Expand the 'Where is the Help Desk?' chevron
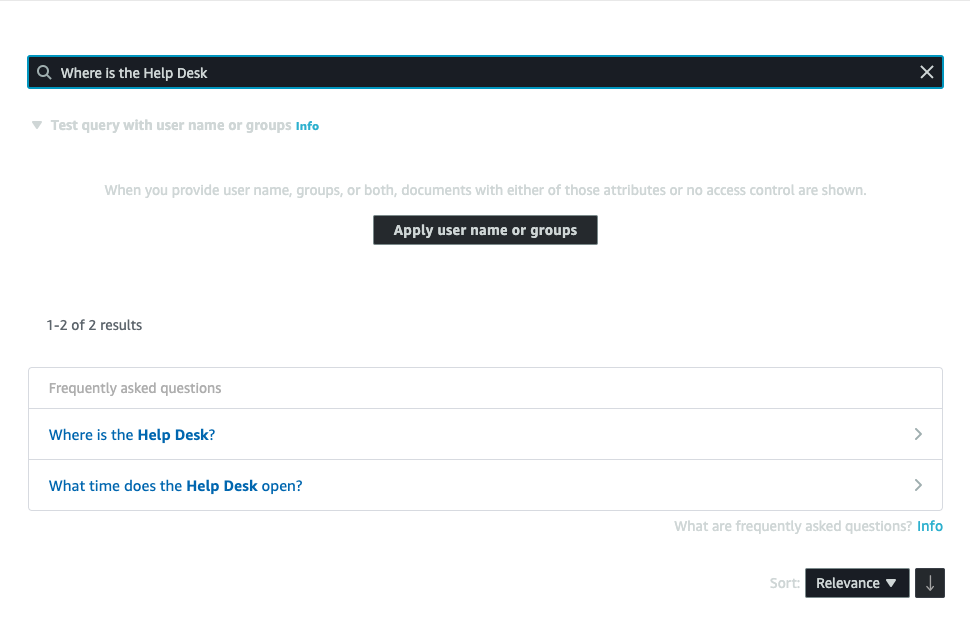The width and height of the screenshot is (970, 618). pyautogui.click(x=918, y=435)
